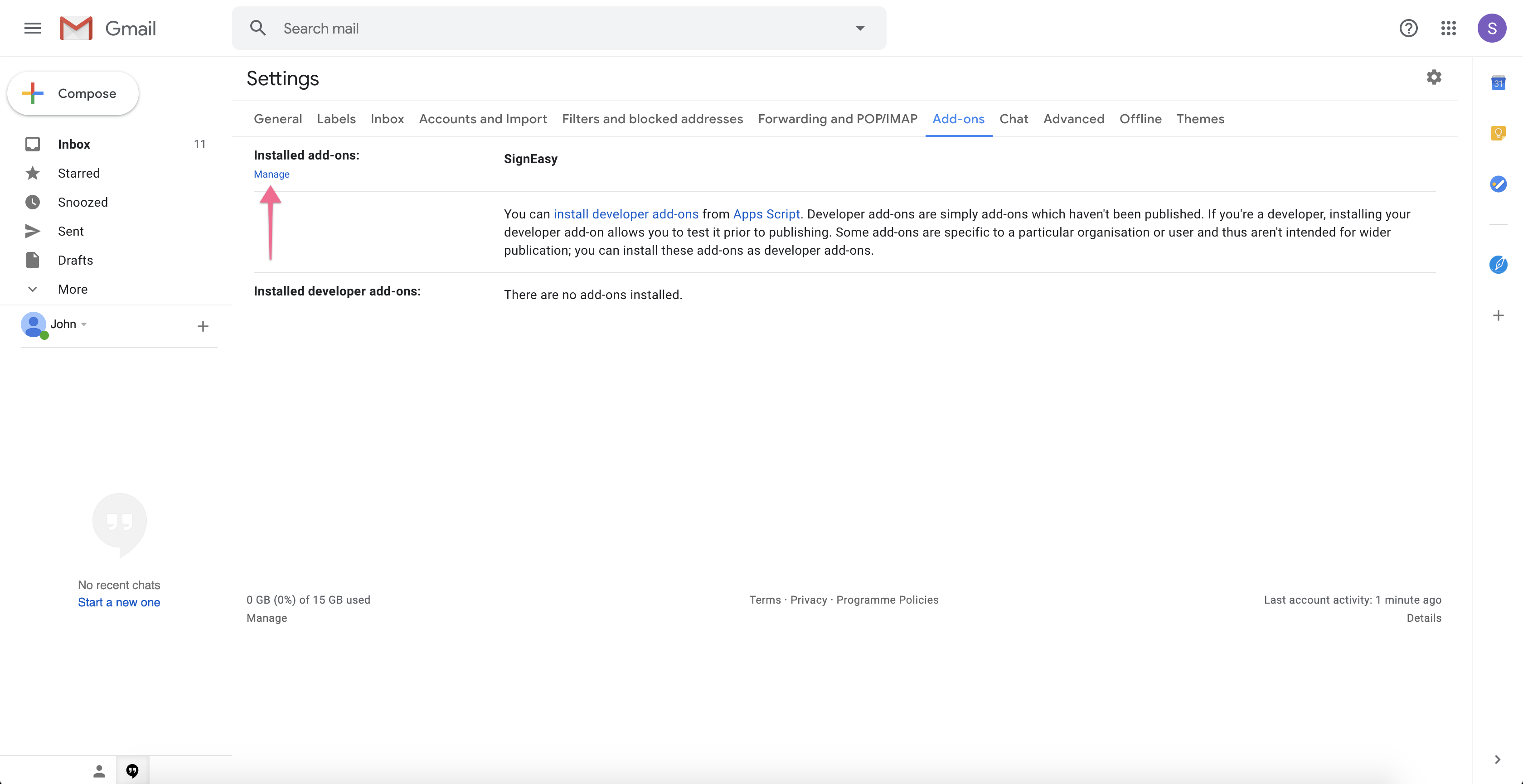
Task: Open the Google Tasks side panel icon
Action: click(1498, 184)
